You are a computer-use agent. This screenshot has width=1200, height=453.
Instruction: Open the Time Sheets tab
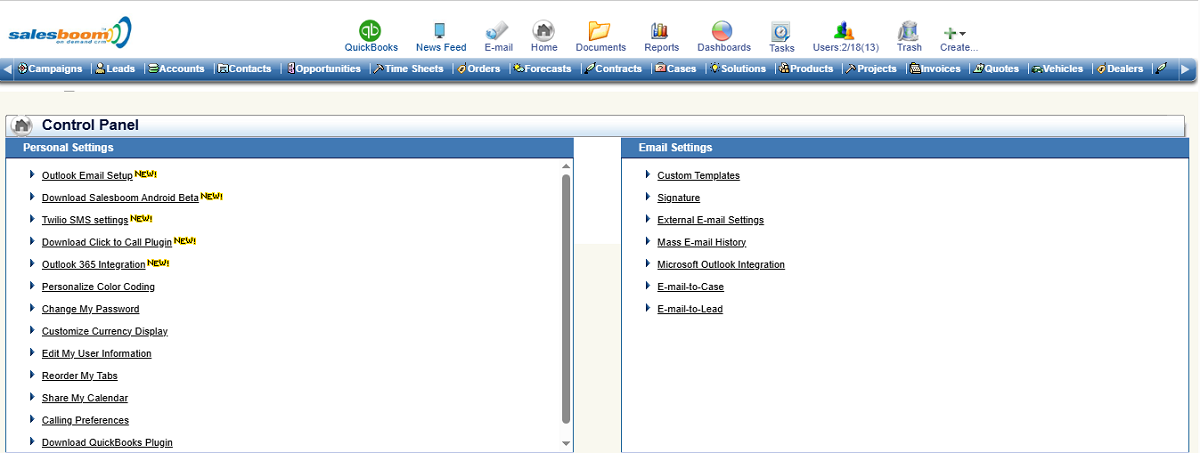point(408,69)
